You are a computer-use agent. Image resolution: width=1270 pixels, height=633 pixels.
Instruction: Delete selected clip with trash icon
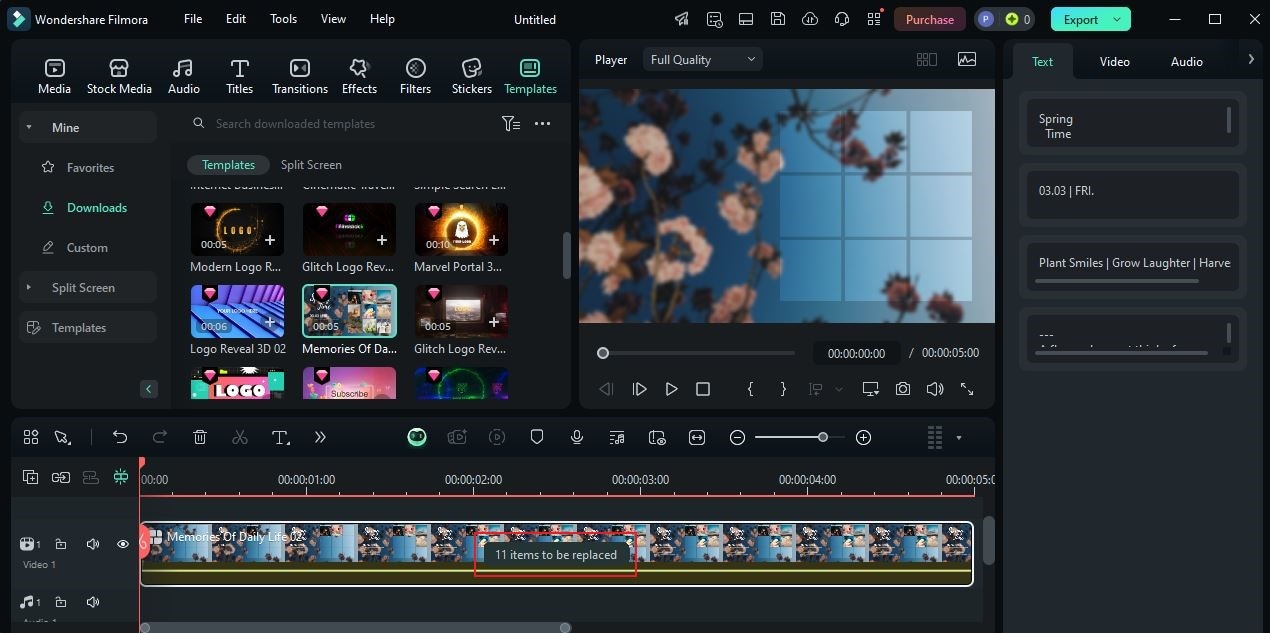(200, 437)
